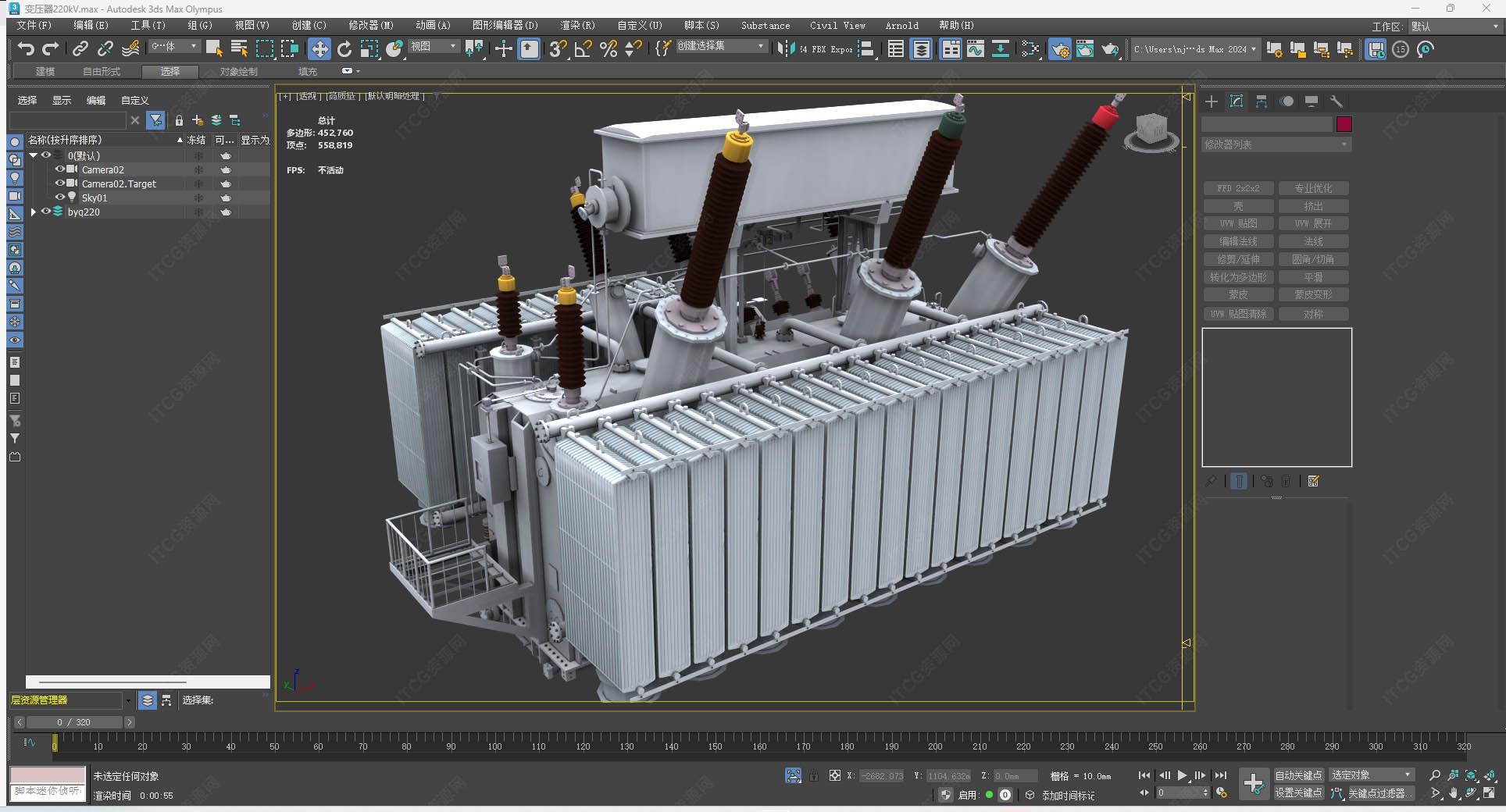Click the Undo arrow in toolbar

(x=26, y=49)
